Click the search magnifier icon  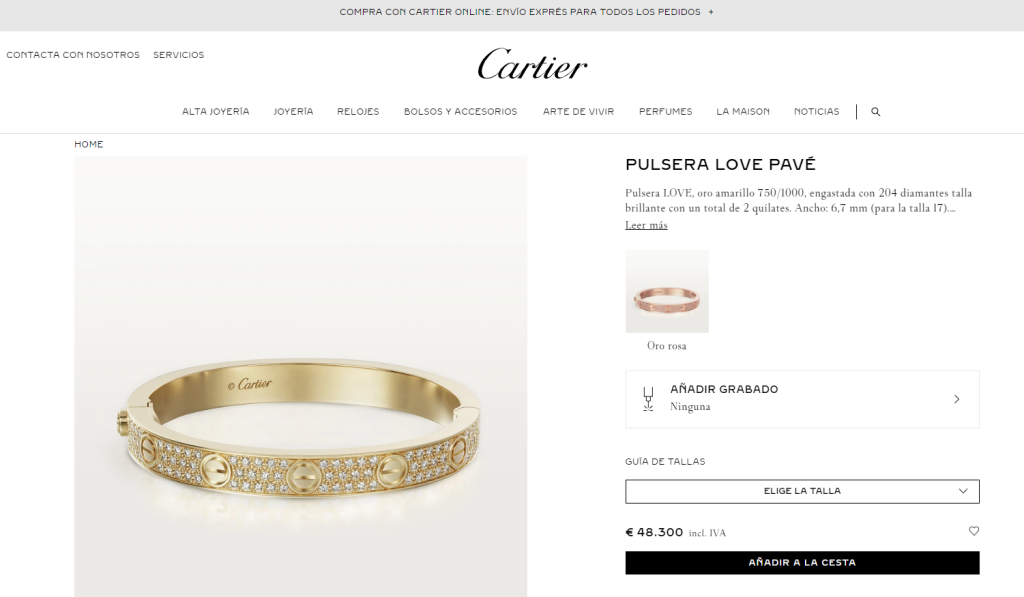point(876,112)
